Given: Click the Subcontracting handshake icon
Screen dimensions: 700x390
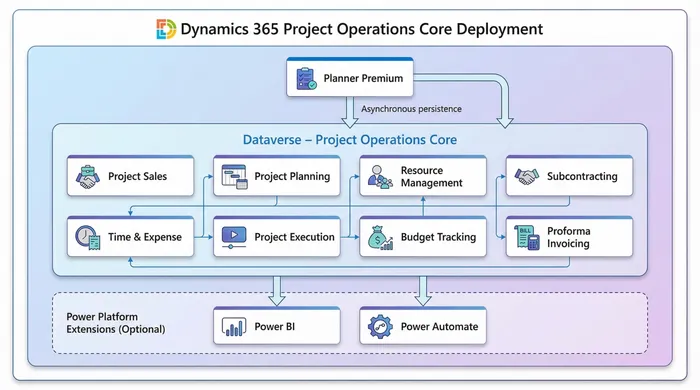Looking at the screenshot, I should 527,176.
